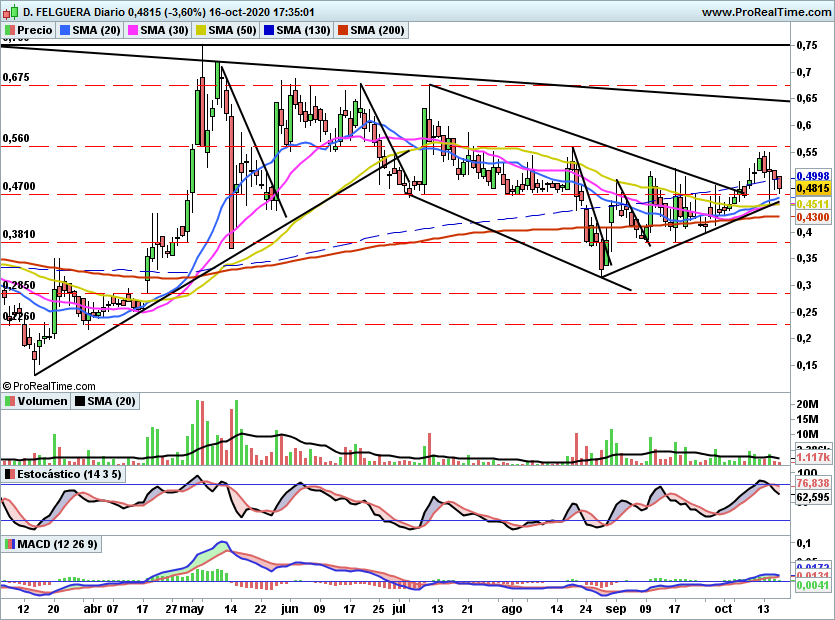835x620 pixels.
Task: Click the yellow SMA value tag 0,4511
Action: 813,204
